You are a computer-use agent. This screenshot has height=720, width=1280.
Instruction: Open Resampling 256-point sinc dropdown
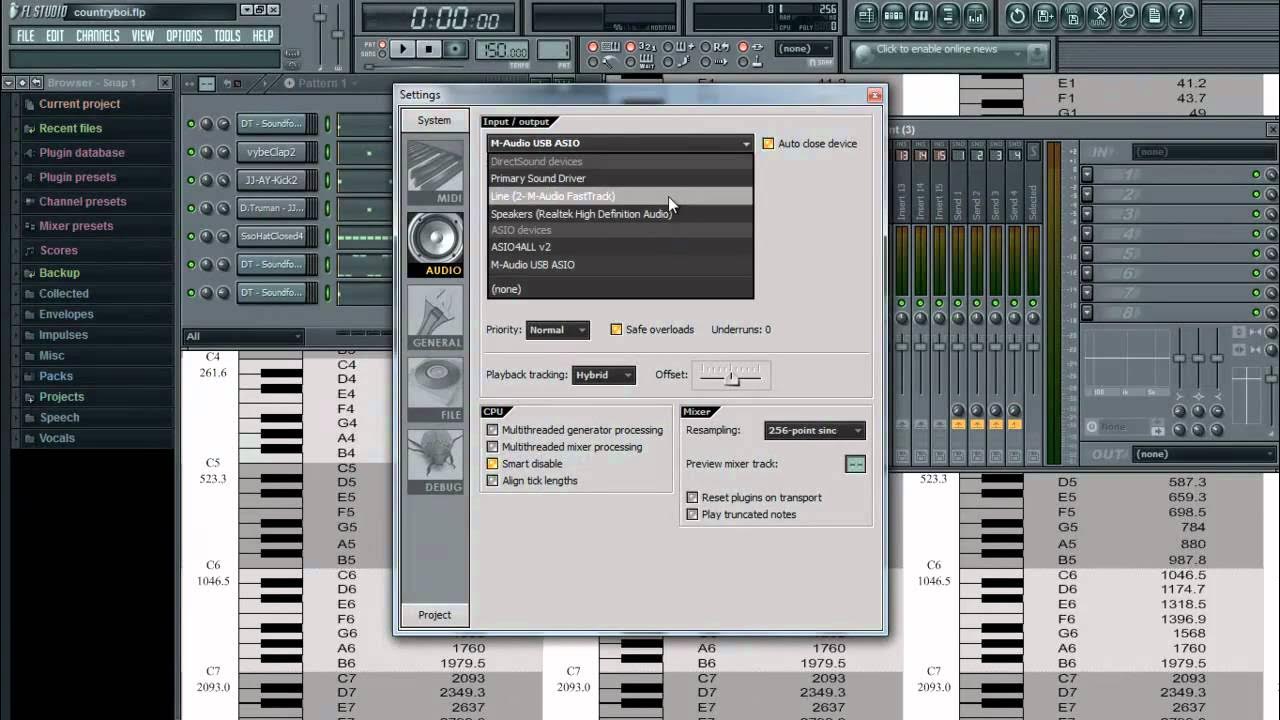[815, 430]
